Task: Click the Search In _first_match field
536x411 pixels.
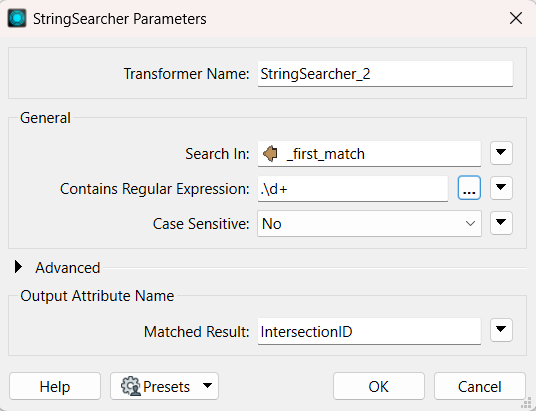Action: [x=369, y=154]
